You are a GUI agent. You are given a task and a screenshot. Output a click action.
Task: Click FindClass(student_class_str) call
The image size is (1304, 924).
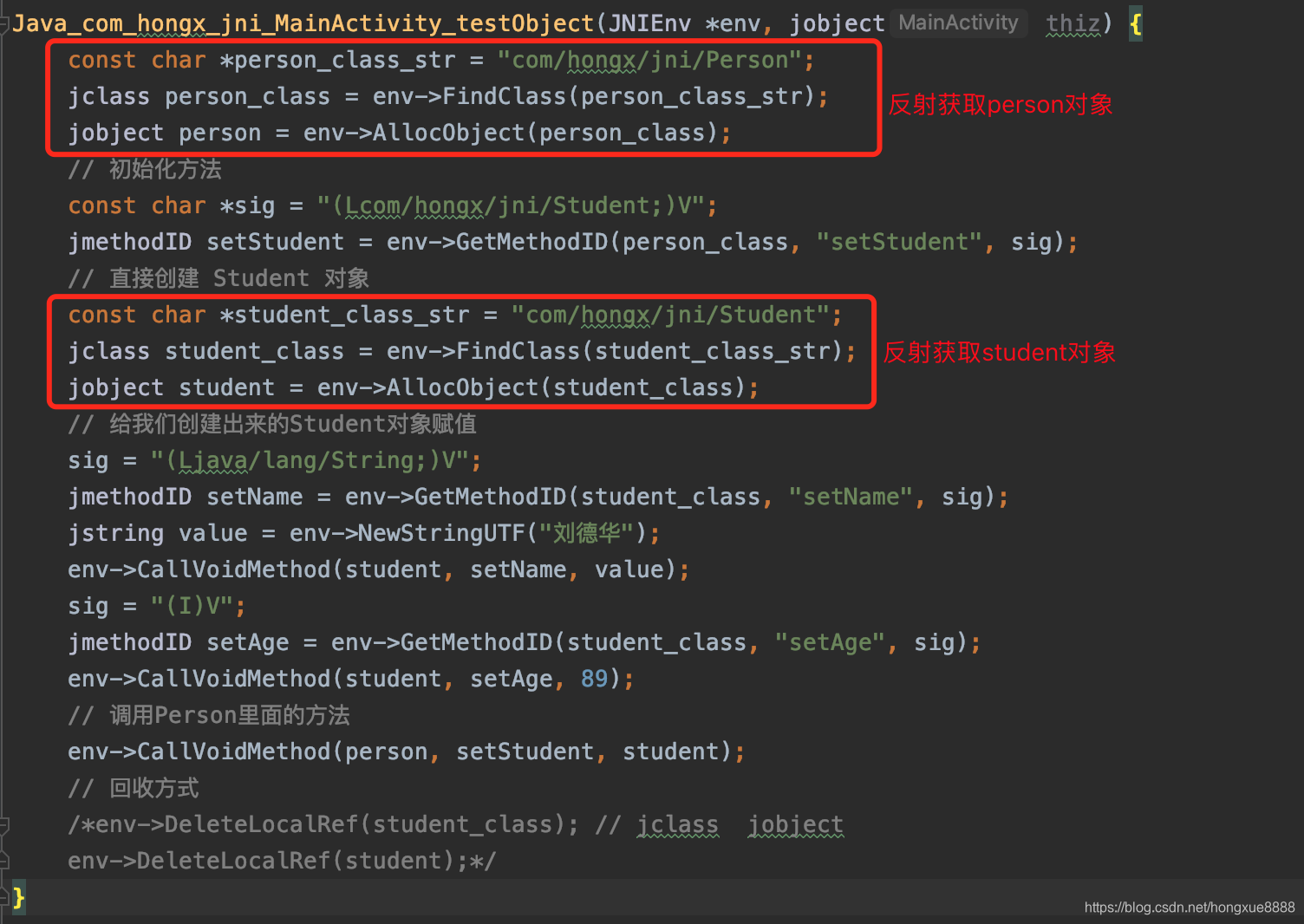649,351
